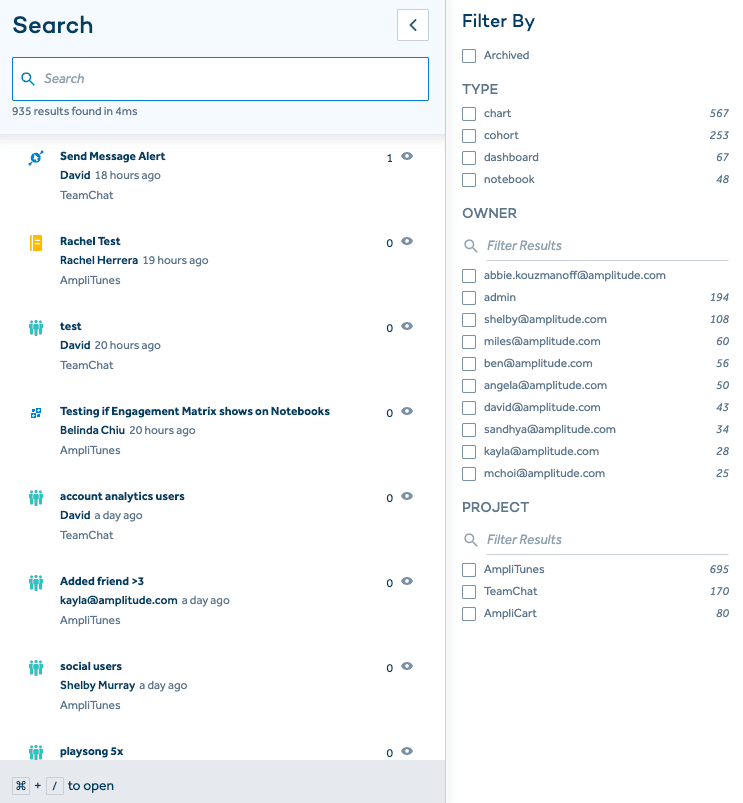Click the magnifier icon in the Owner filter field
This screenshot has height=803, width=743.
[x=470, y=245]
